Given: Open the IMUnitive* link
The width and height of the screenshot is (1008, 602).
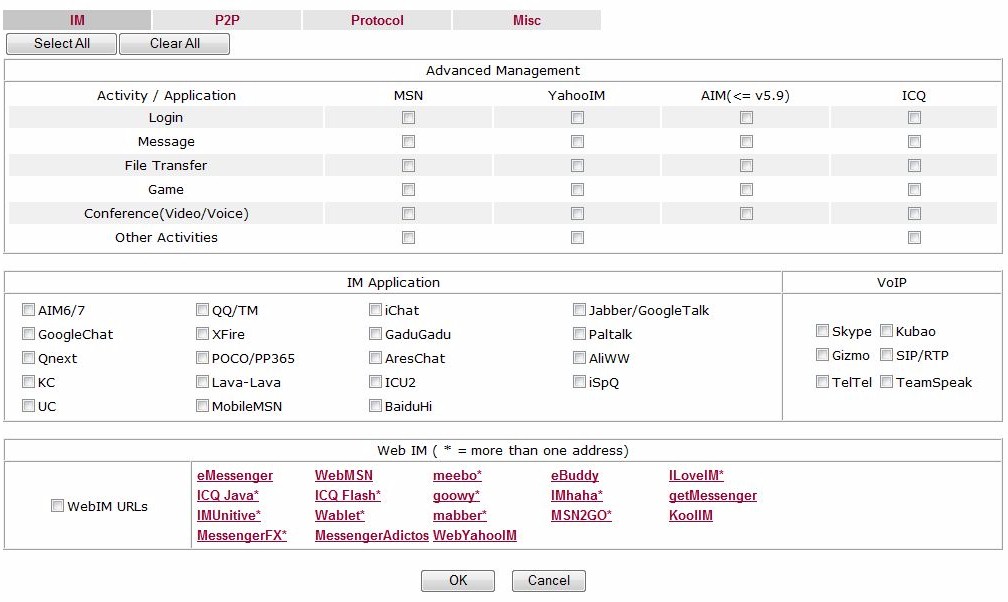Looking at the screenshot, I should point(229,515).
